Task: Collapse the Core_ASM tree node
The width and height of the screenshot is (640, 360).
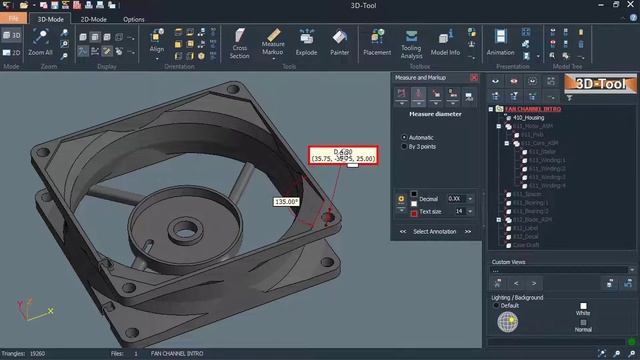Action: 507,144
